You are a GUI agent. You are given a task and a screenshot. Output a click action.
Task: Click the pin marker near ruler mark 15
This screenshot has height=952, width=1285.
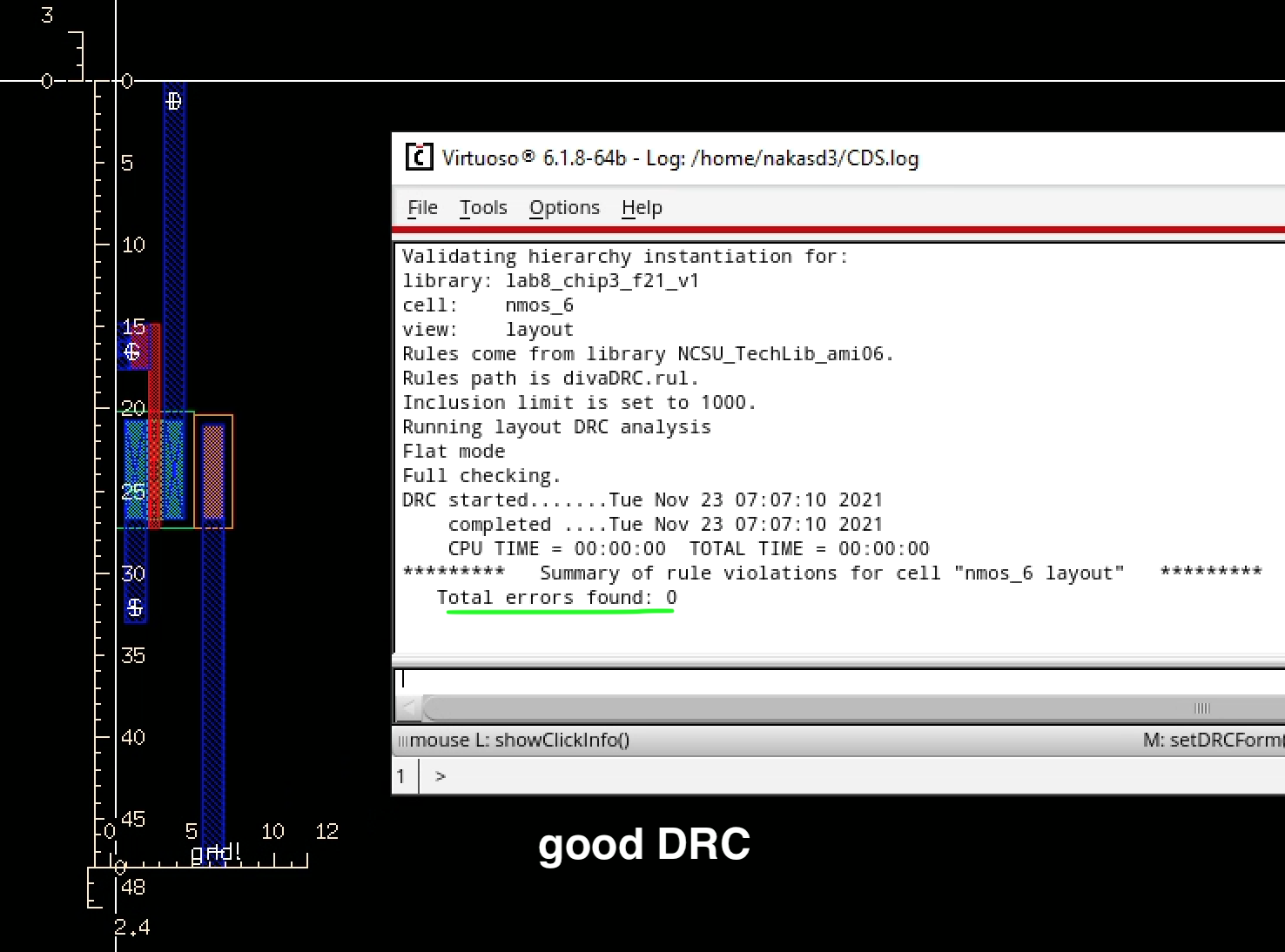click(131, 352)
